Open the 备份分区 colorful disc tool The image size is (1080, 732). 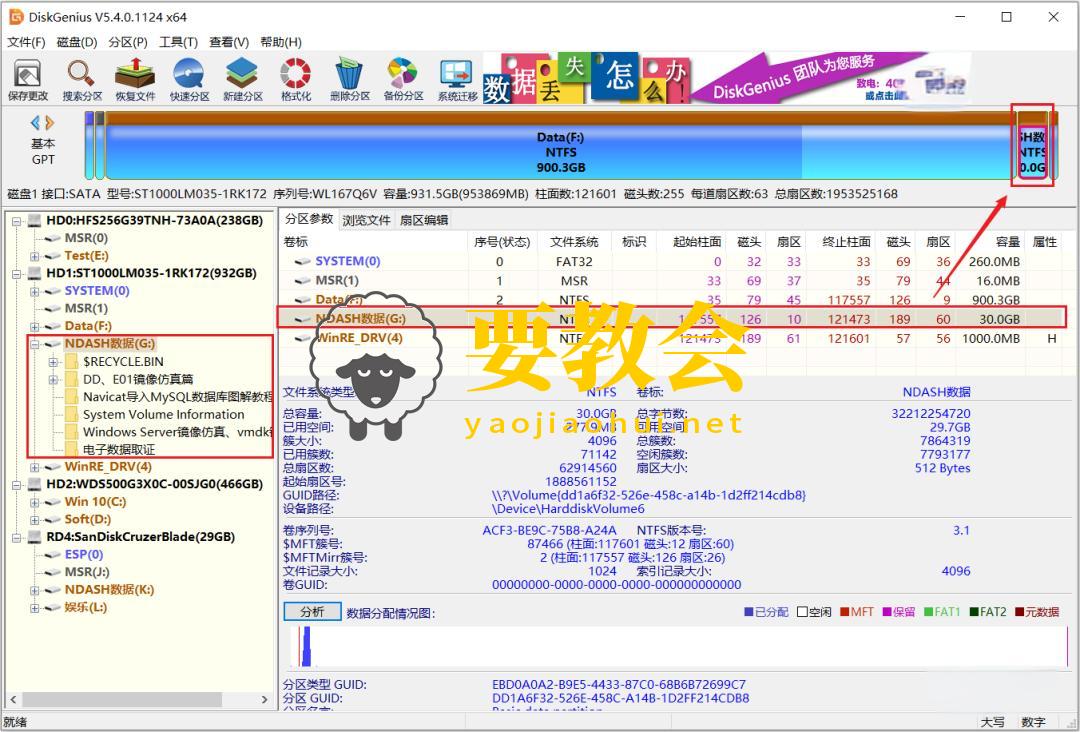click(404, 79)
